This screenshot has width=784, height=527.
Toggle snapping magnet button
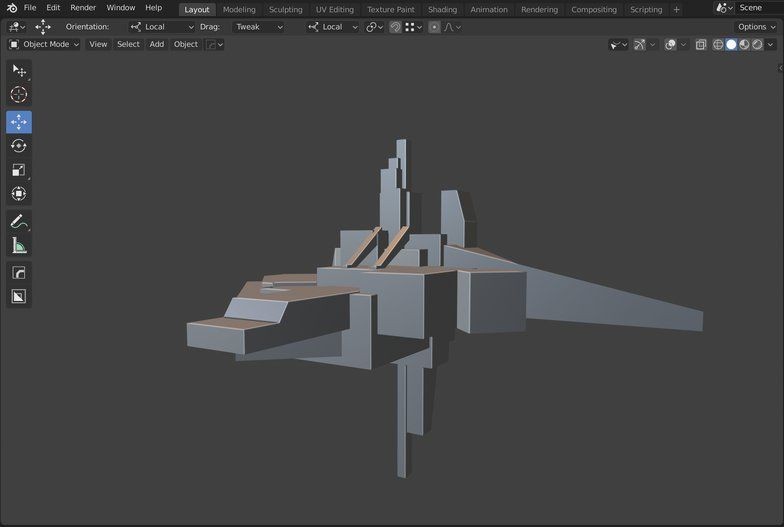[395, 27]
